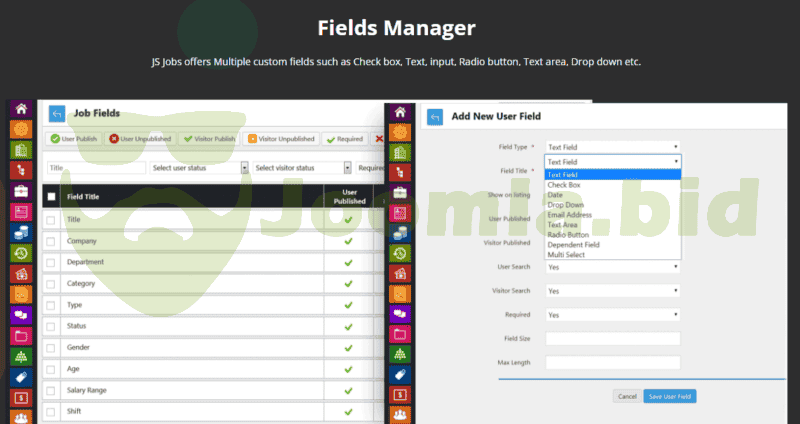The image size is (800, 424).
Task: Click the Cancel button
Action: pyautogui.click(x=627, y=397)
